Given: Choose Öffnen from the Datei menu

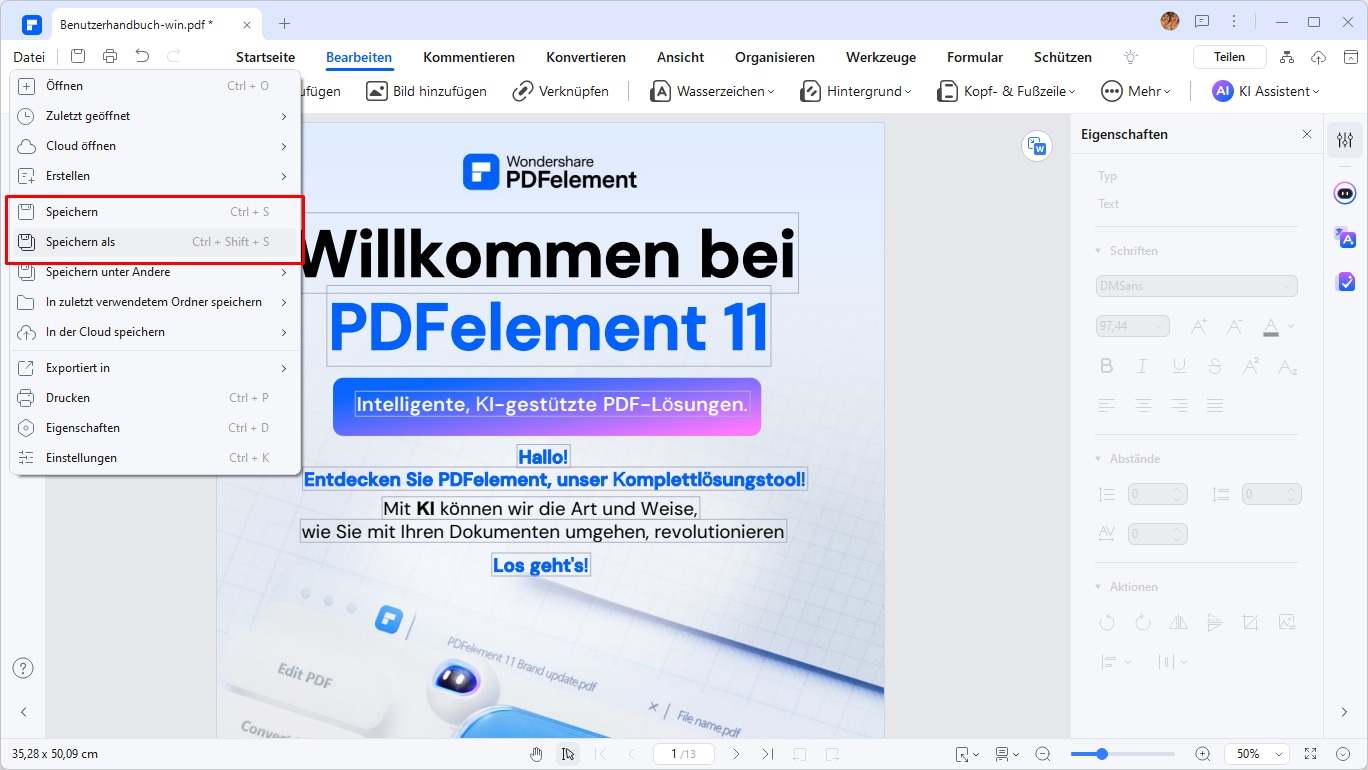Looking at the screenshot, I should pos(155,86).
